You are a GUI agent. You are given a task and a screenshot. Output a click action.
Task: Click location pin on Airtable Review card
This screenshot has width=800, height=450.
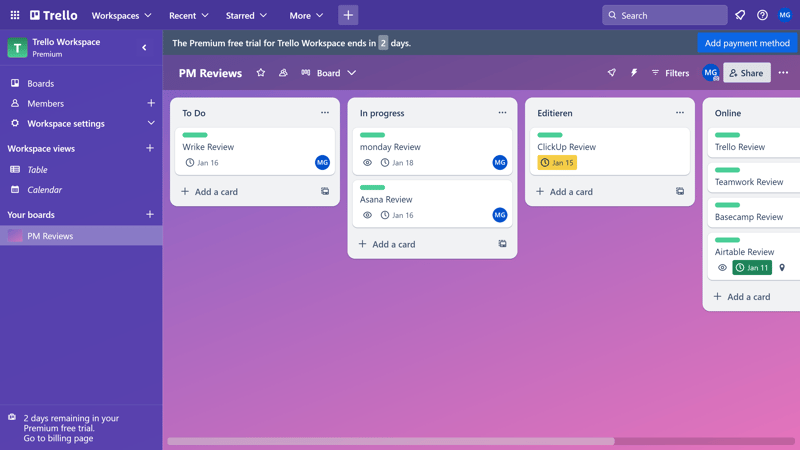(x=782, y=267)
